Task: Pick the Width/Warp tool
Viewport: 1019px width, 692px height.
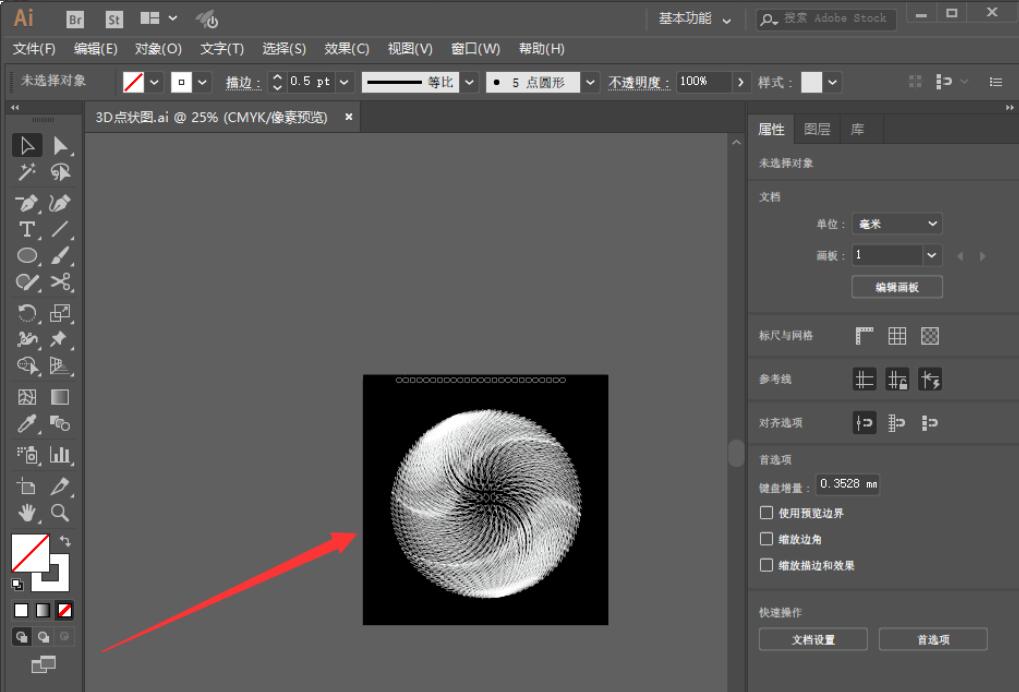Action: [x=27, y=339]
